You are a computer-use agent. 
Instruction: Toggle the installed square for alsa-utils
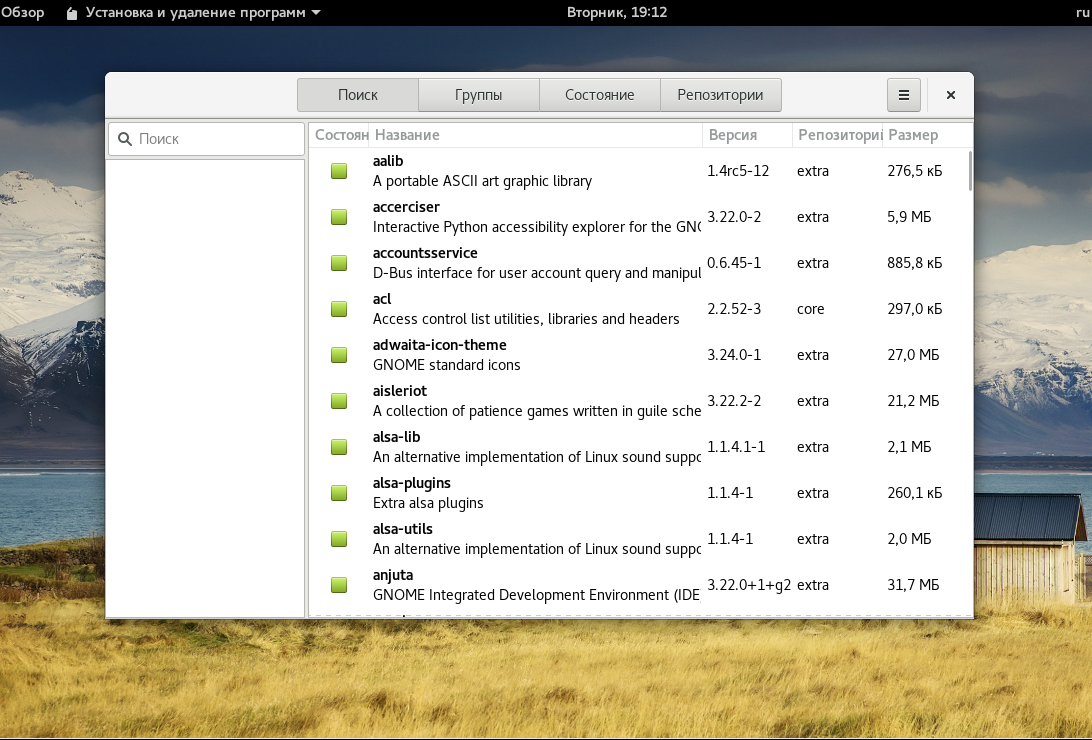click(x=338, y=538)
